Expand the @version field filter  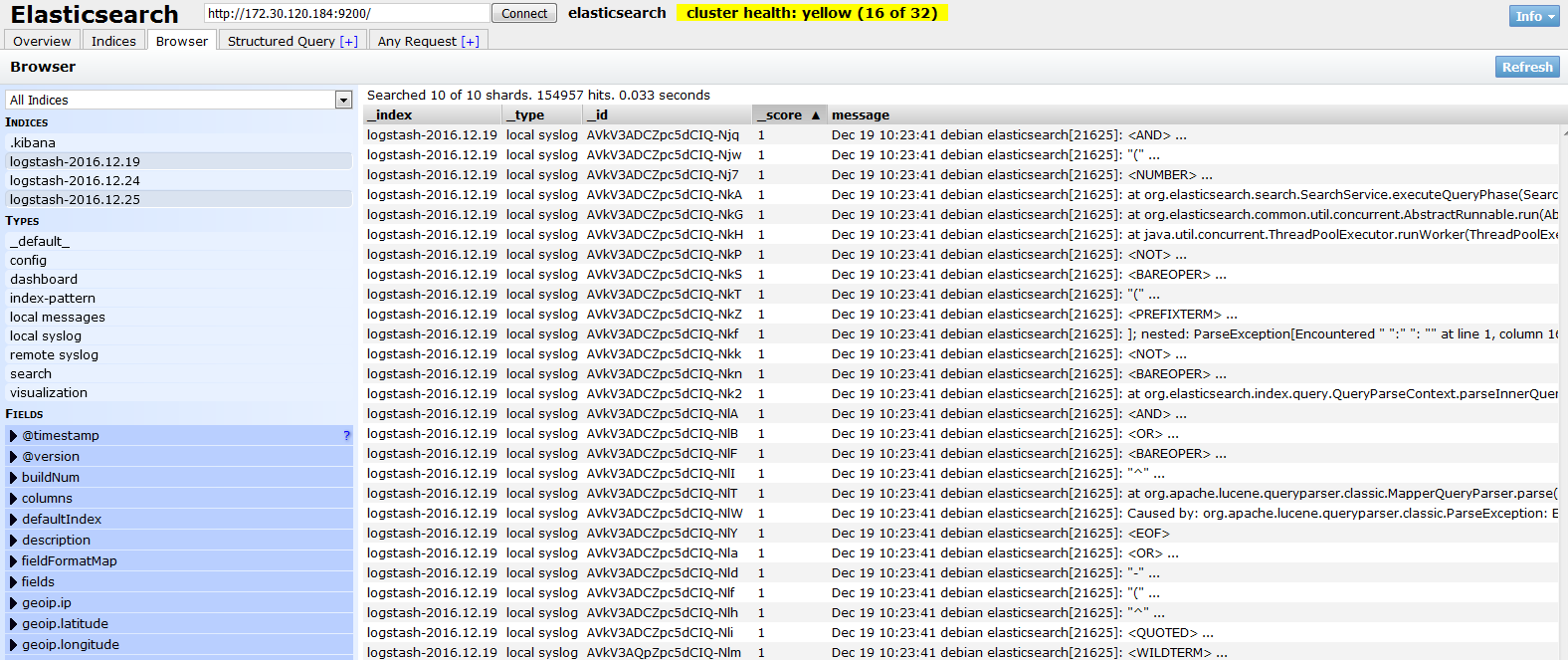[x=179, y=456]
